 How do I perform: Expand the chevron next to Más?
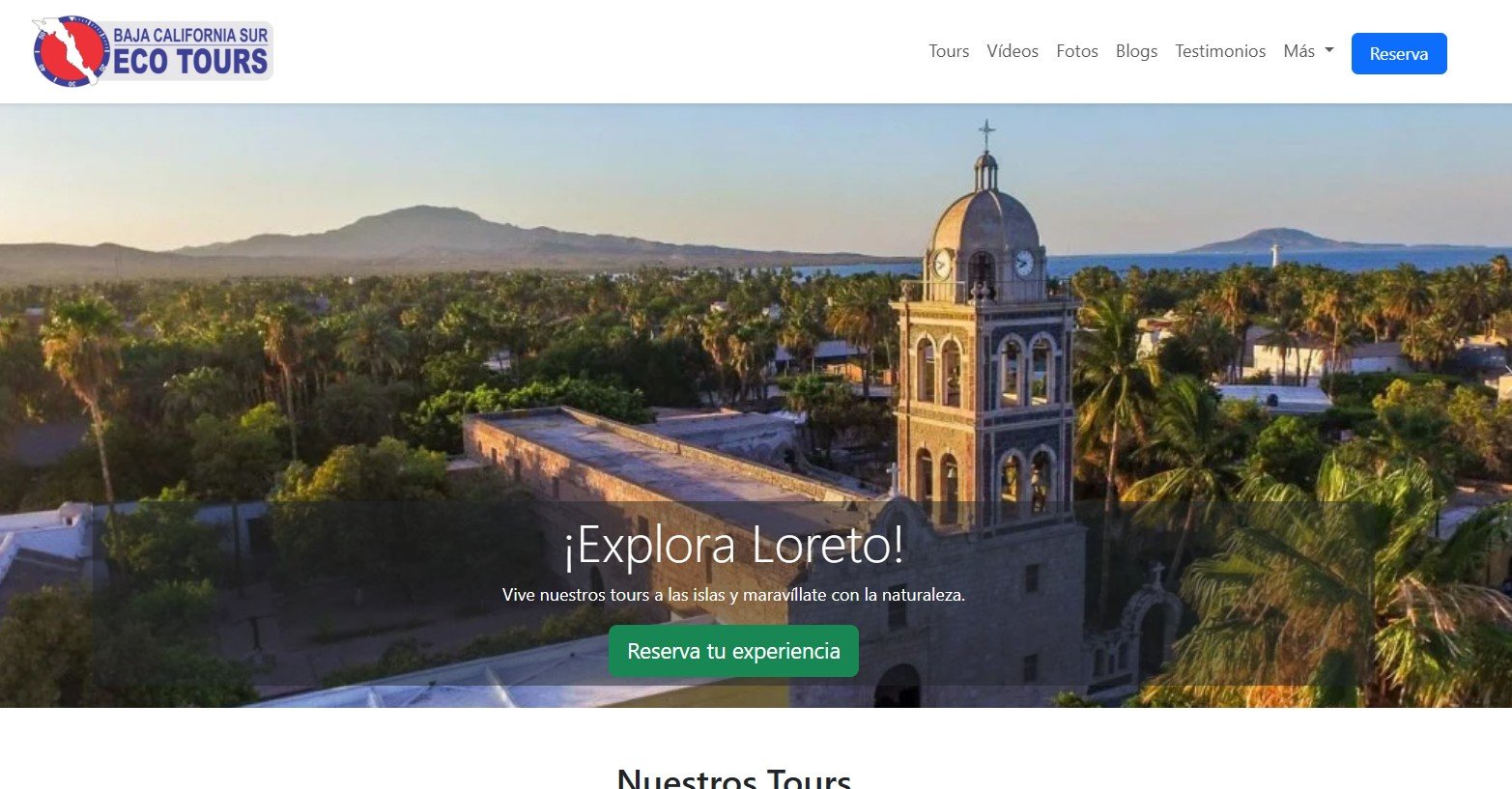pyautogui.click(x=1327, y=49)
